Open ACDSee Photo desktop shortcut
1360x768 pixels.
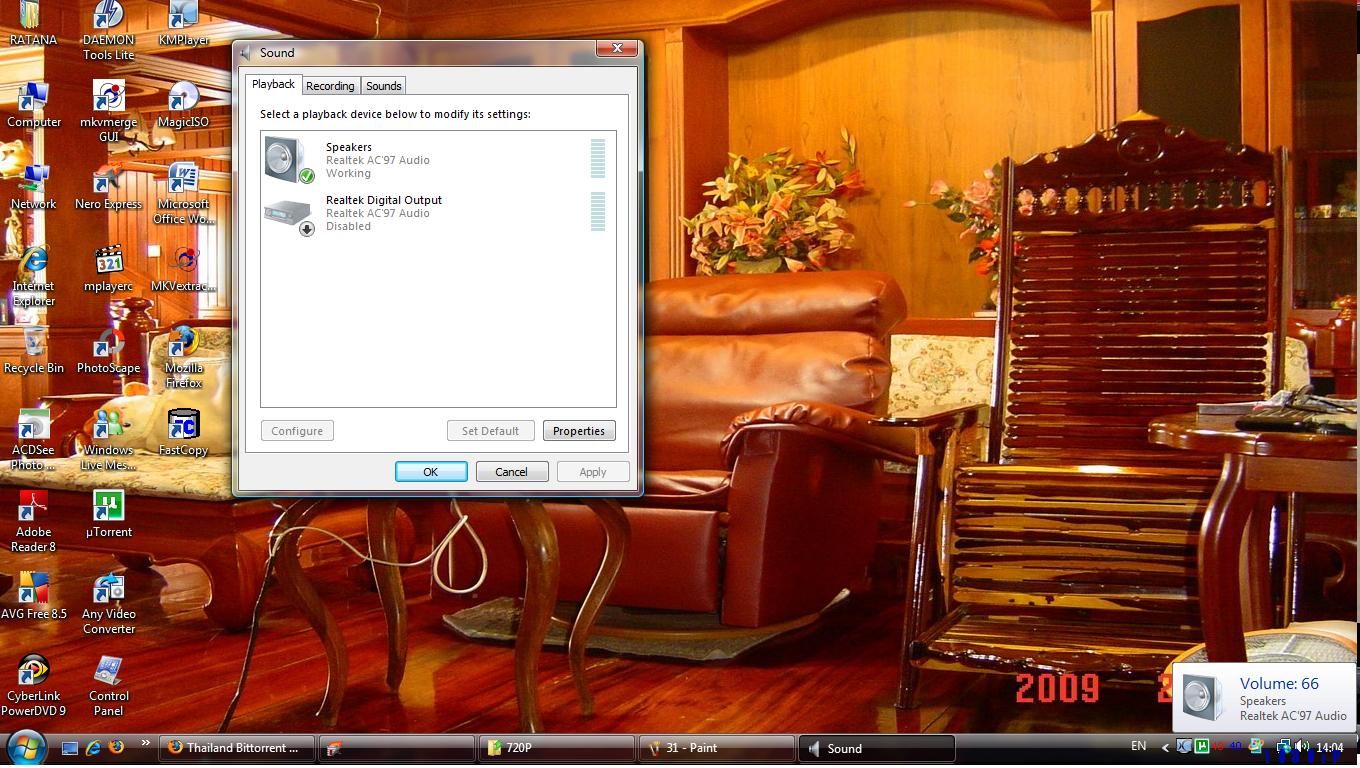click(x=34, y=440)
